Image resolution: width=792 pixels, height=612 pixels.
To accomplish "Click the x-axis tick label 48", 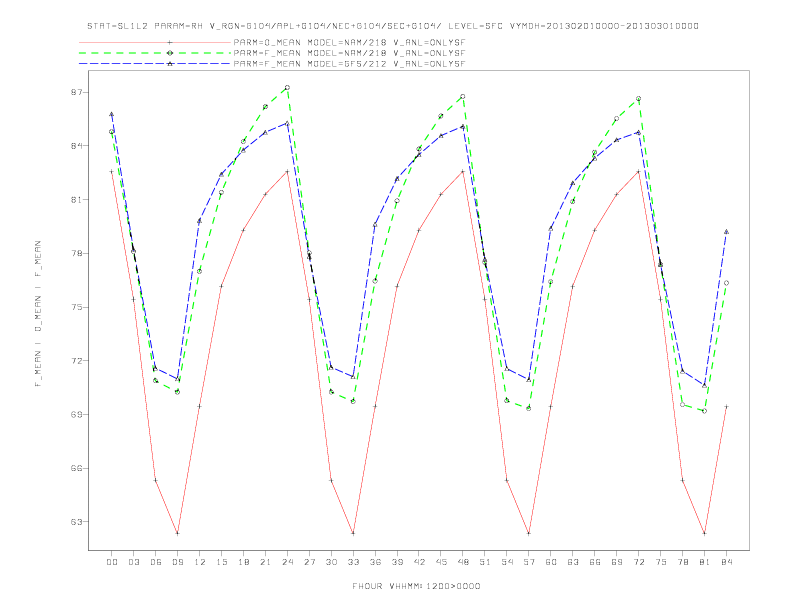I will [463, 562].
